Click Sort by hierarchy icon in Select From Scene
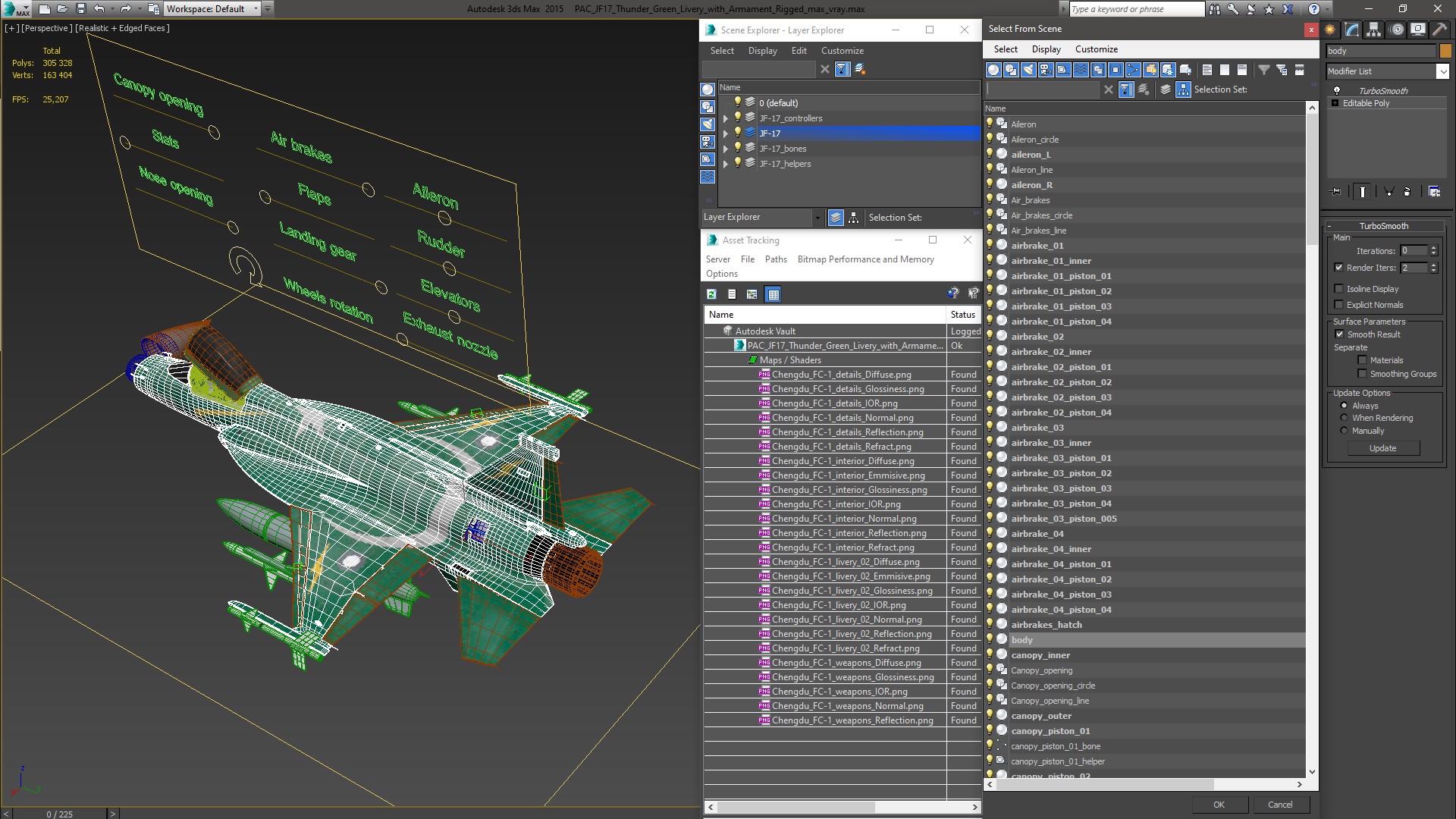The width and height of the screenshot is (1456, 819). tap(1183, 89)
